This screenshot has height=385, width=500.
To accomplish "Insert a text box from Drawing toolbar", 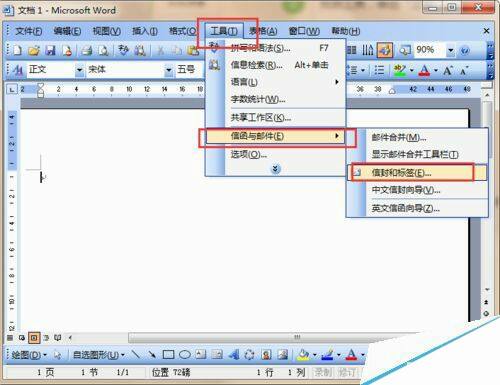I will tap(201, 354).
